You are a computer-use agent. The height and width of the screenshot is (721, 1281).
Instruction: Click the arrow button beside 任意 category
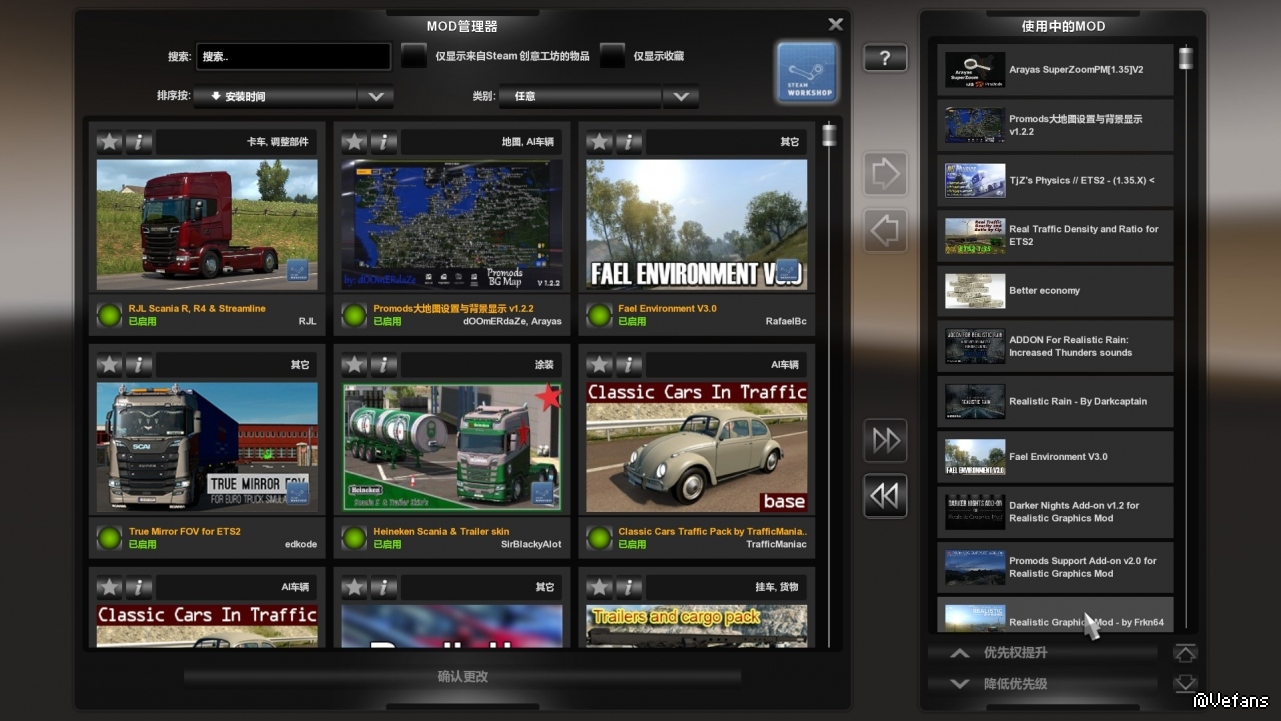click(x=681, y=97)
